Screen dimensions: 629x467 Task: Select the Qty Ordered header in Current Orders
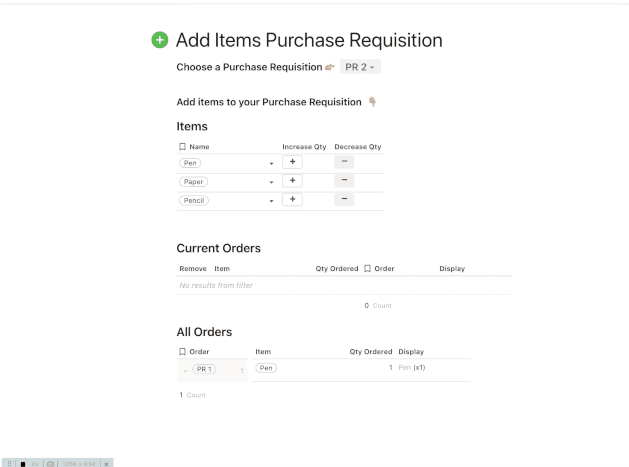tap(336, 269)
